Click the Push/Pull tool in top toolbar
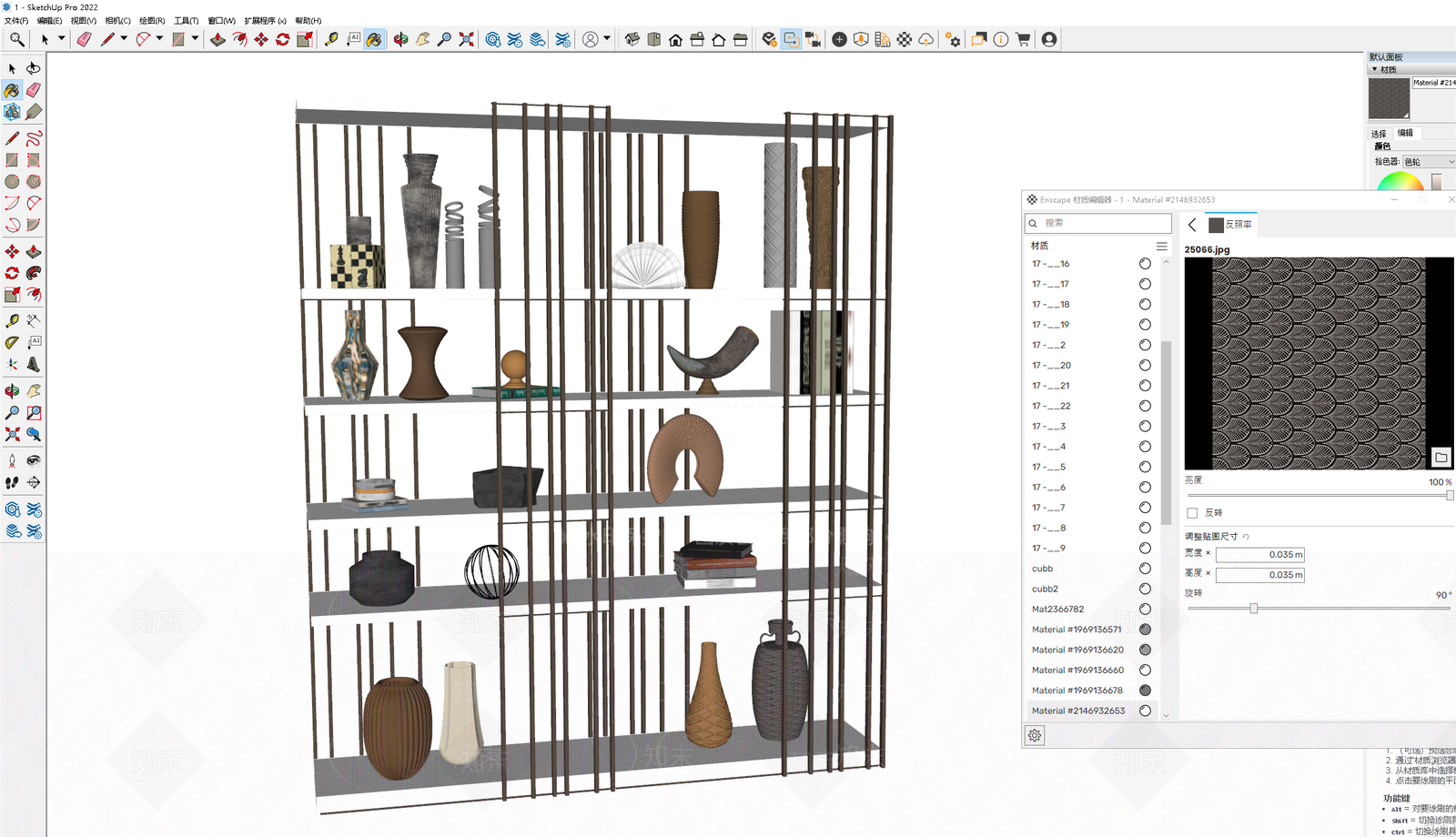This screenshot has height=837, width=1456. coord(217,39)
